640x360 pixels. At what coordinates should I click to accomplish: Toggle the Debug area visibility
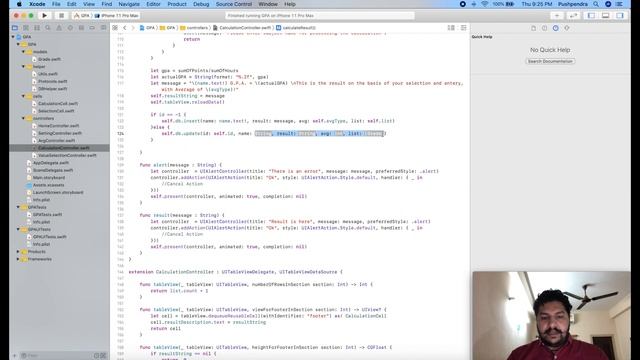pyautogui.click(x=605, y=16)
